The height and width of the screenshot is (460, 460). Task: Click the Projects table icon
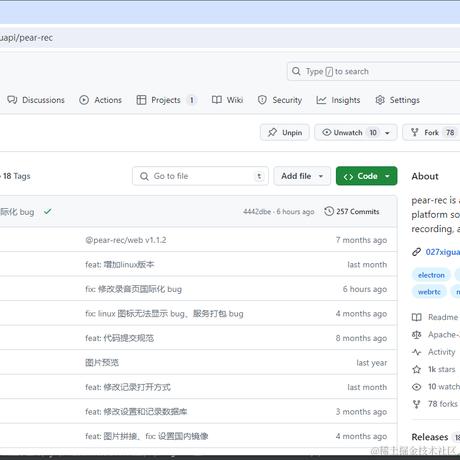point(141,100)
